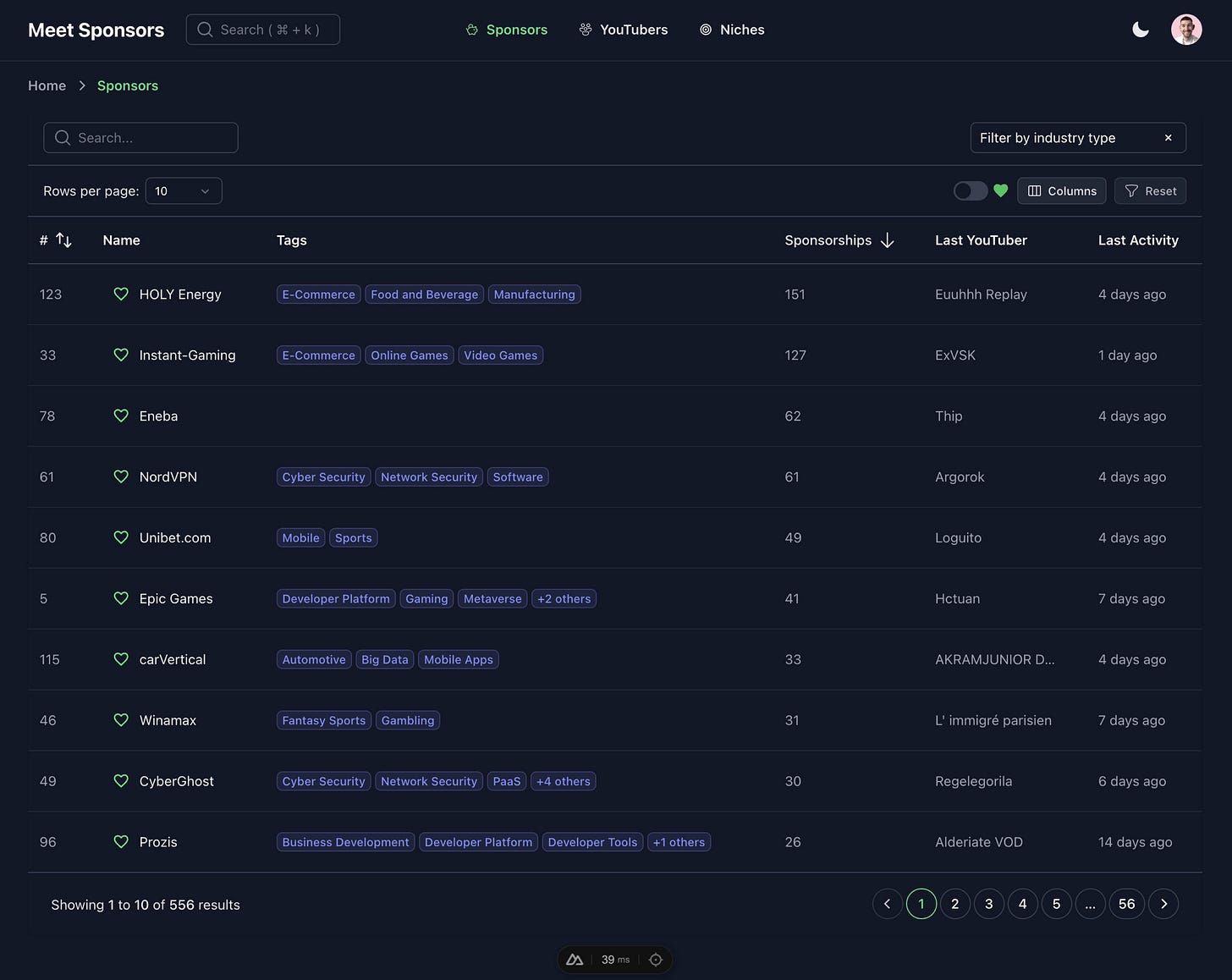Image resolution: width=1232 pixels, height=980 pixels.
Task: Open the YouTubers nav tab
Action: point(624,30)
